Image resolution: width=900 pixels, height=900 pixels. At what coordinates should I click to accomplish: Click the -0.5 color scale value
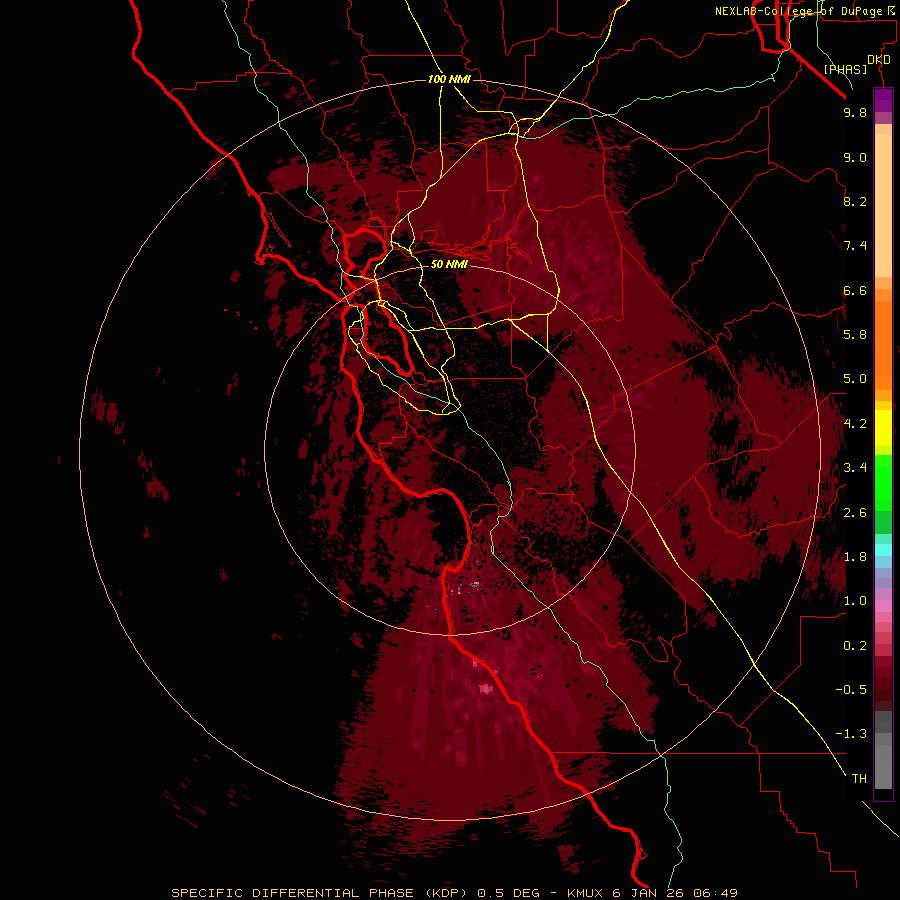(x=851, y=690)
